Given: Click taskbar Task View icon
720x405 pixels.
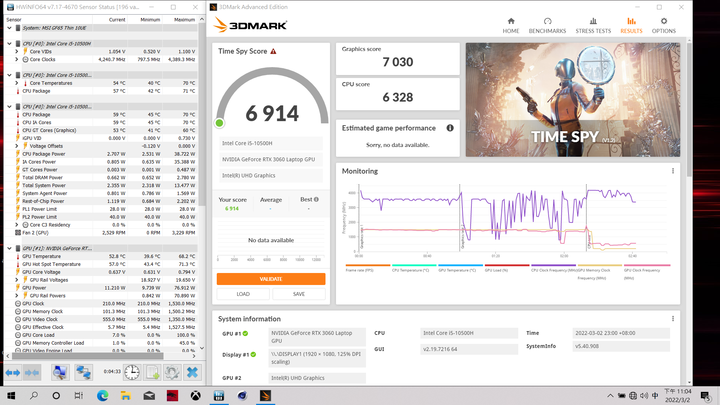Looking at the screenshot, I should (x=79, y=395).
